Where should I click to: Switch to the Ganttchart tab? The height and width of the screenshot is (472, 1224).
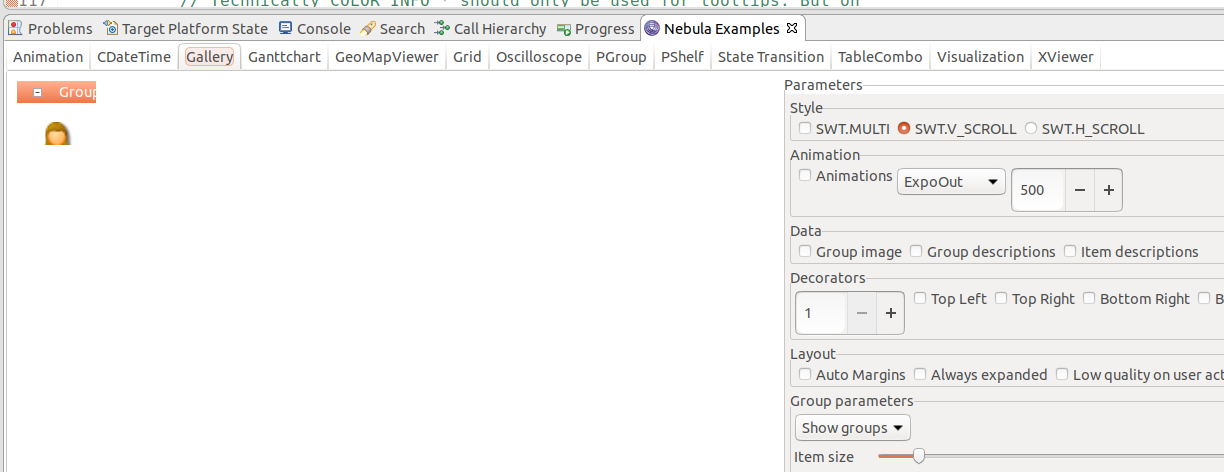284,57
